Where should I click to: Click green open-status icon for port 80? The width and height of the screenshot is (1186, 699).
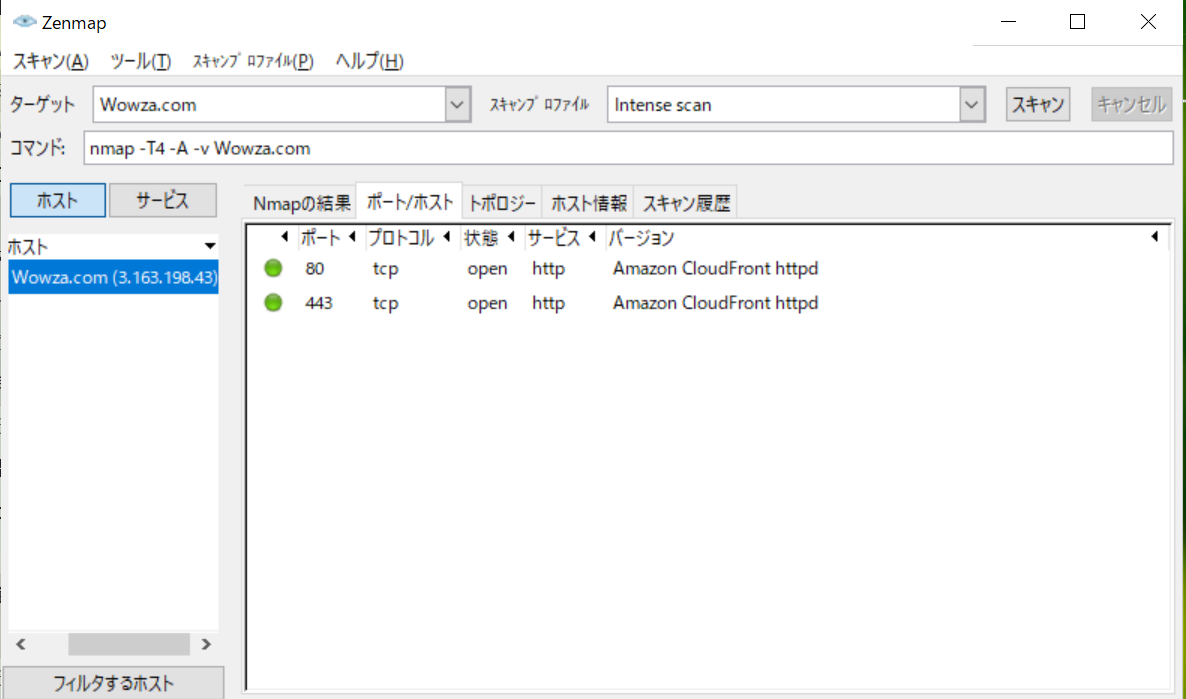point(273,268)
